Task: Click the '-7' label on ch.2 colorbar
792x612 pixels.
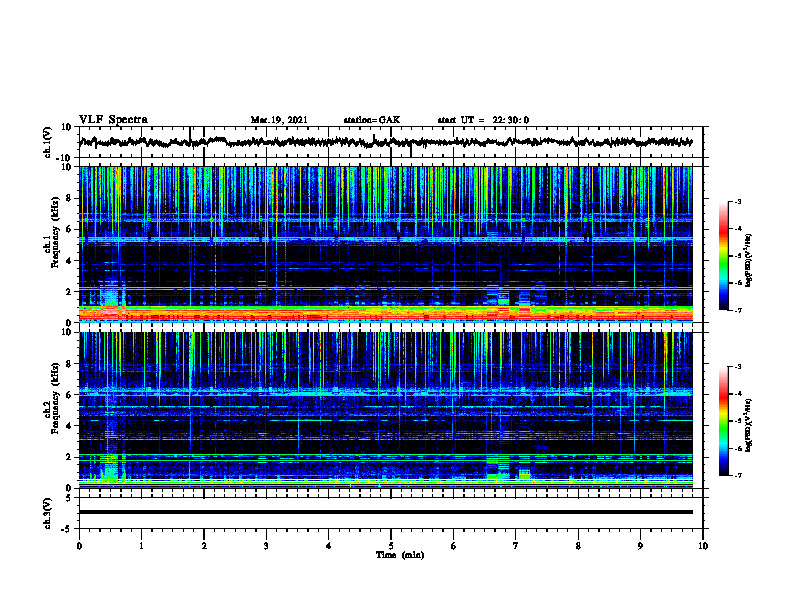Action: (737, 475)
